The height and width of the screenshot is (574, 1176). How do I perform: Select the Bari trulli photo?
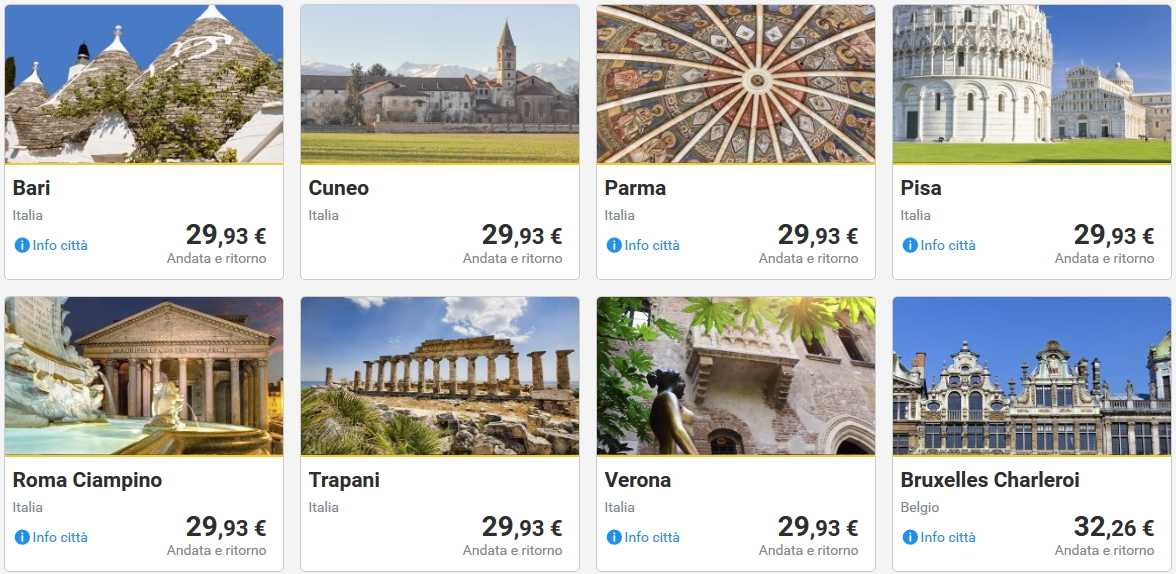(144, 84)
